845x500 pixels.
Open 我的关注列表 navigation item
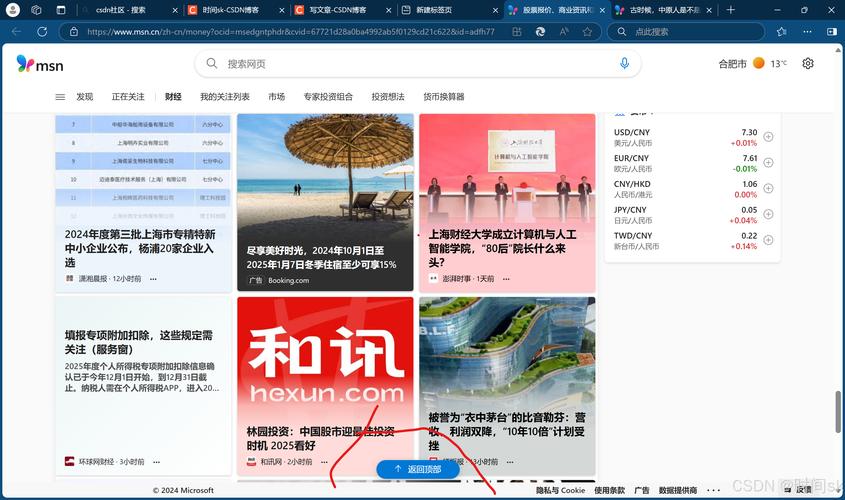225,97
